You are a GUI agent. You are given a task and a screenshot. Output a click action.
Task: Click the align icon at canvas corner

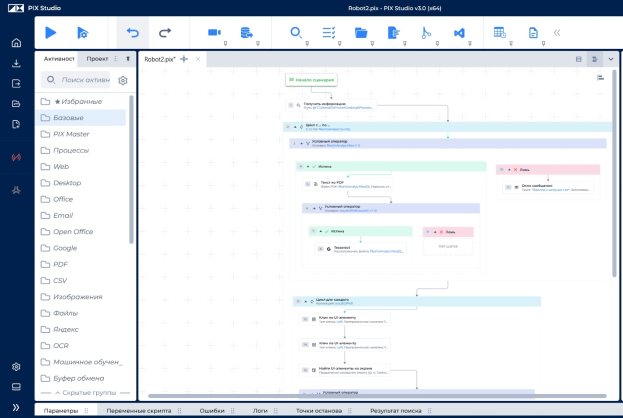pyautogui.click(x=601, y=77)
